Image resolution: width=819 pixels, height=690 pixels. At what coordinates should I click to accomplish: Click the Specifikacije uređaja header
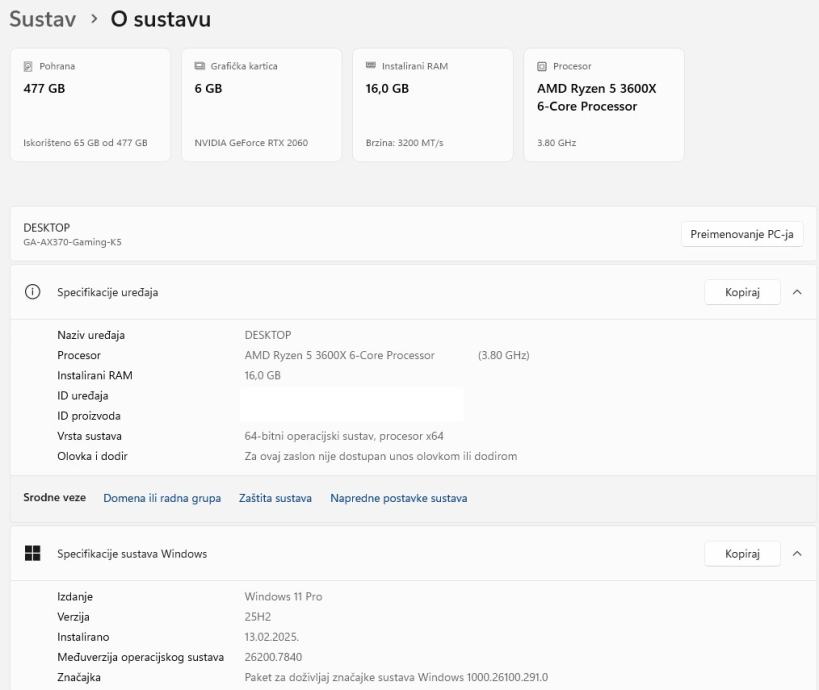(x=108, y=293)
